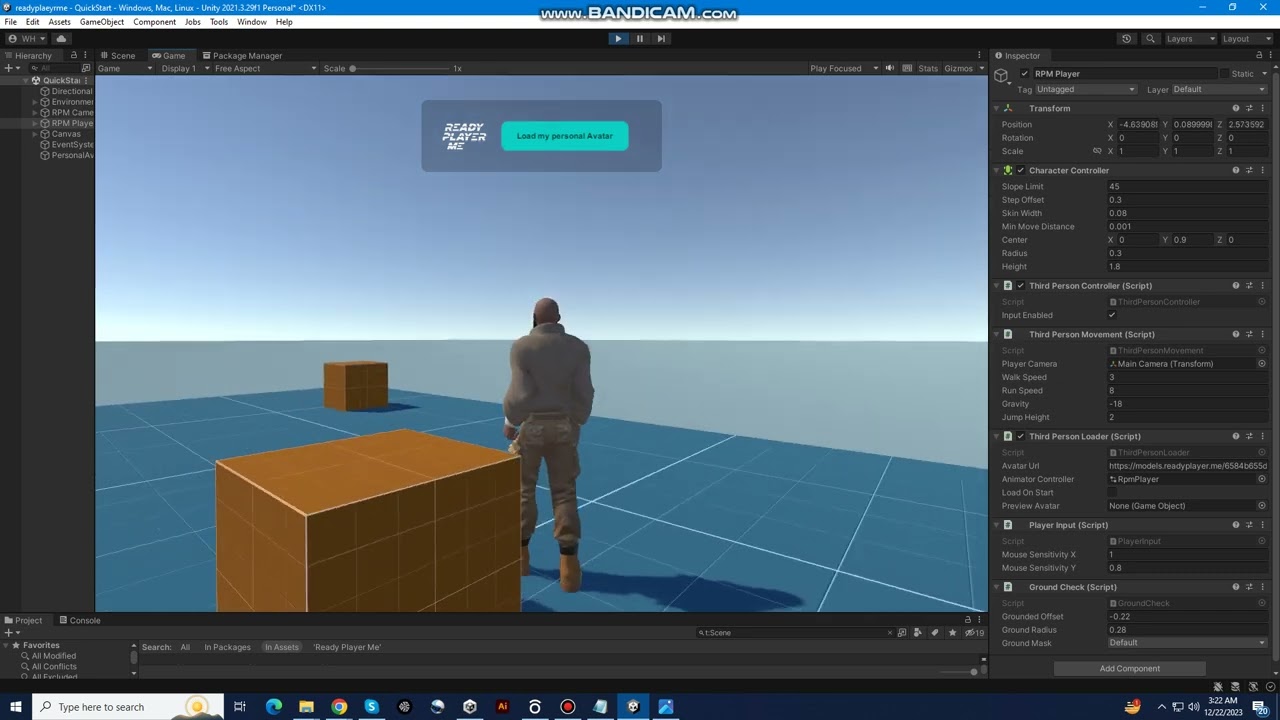Open the Ground Mask dropdown
This screenshot has width=1280, height=720.
click(1187, 643)
